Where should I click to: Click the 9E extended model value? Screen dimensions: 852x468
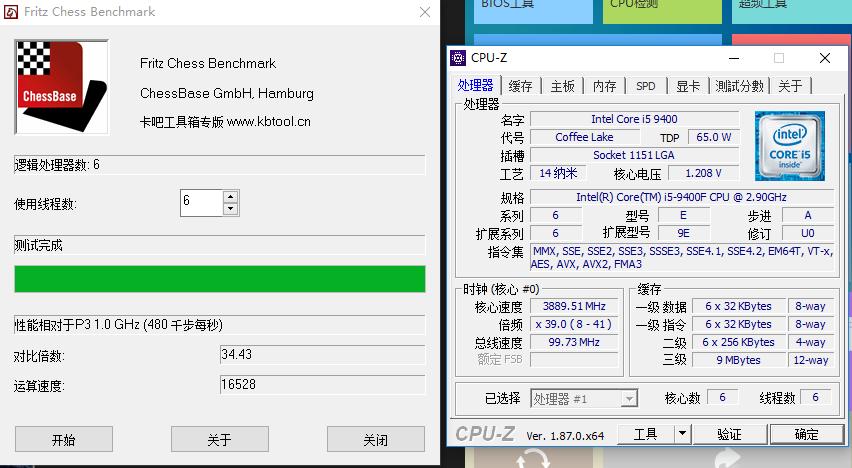click(683, 233)
